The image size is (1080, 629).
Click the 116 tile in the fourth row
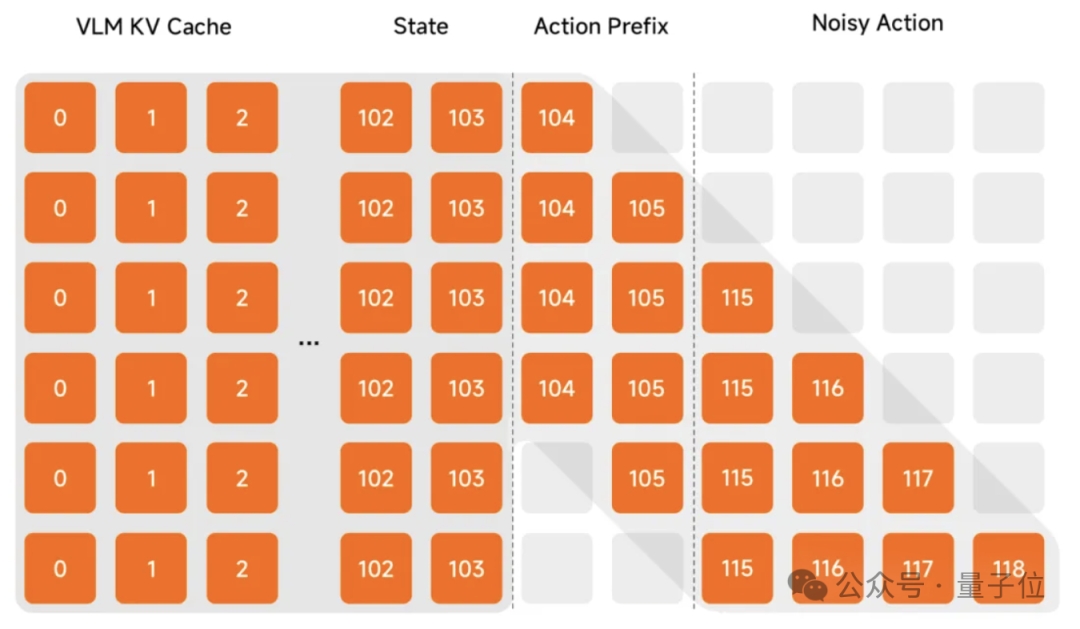pos(828,388)
